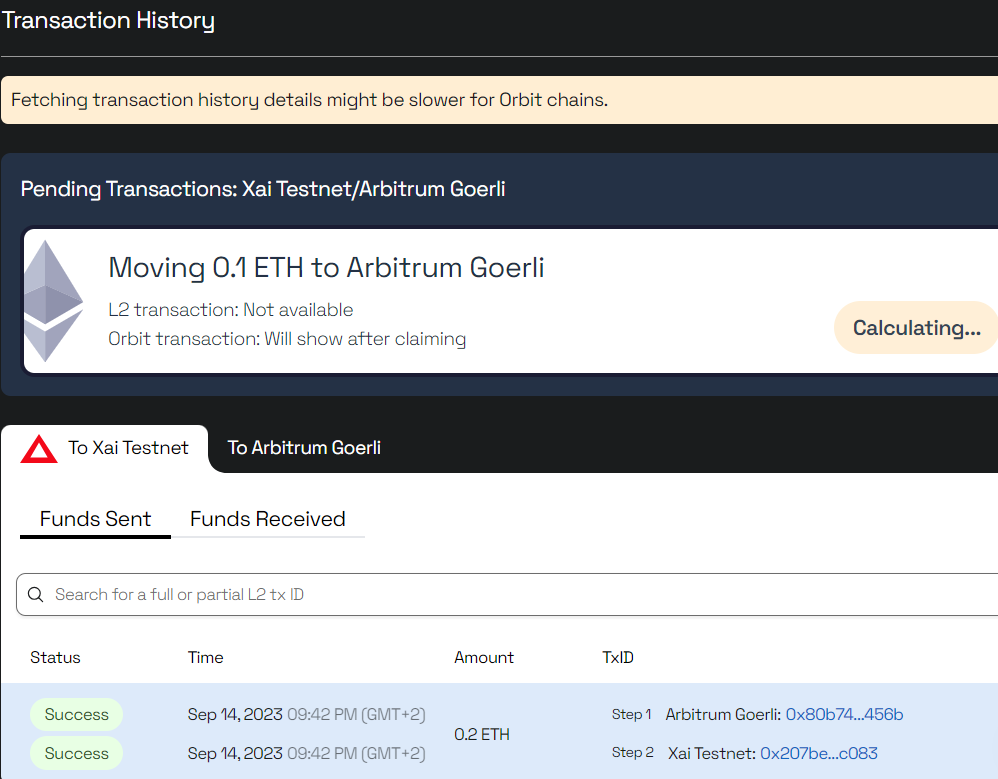Click the magnifier icon in search box
This screenshot has width=998, height=779.
36,594
